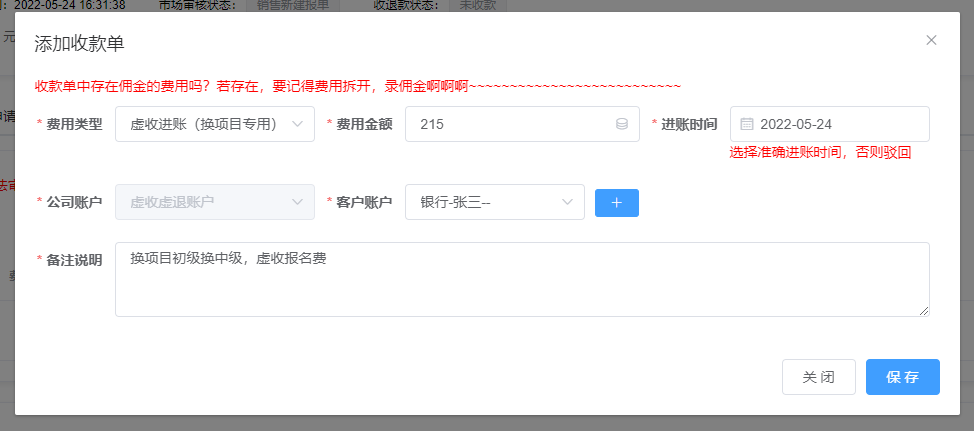Click the 虚收虚退账户 company account field

point(200,203)
